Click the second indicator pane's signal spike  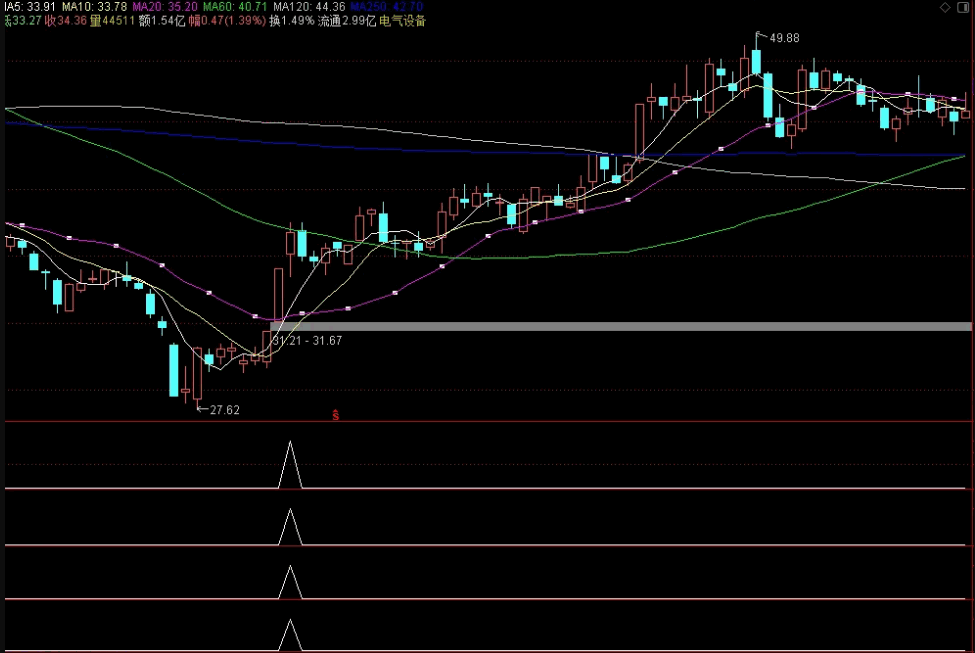[290, 527]
